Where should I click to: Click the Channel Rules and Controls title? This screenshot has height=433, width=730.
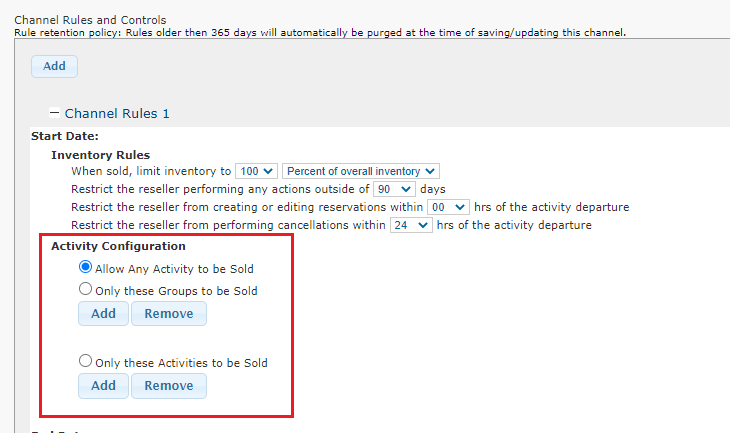(90, 20)
